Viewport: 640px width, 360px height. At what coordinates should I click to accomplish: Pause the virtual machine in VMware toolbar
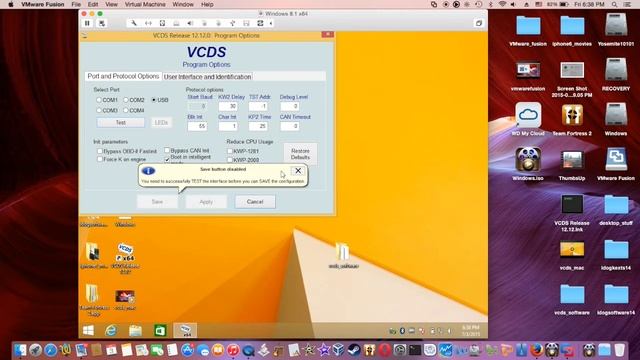point(87,23)
